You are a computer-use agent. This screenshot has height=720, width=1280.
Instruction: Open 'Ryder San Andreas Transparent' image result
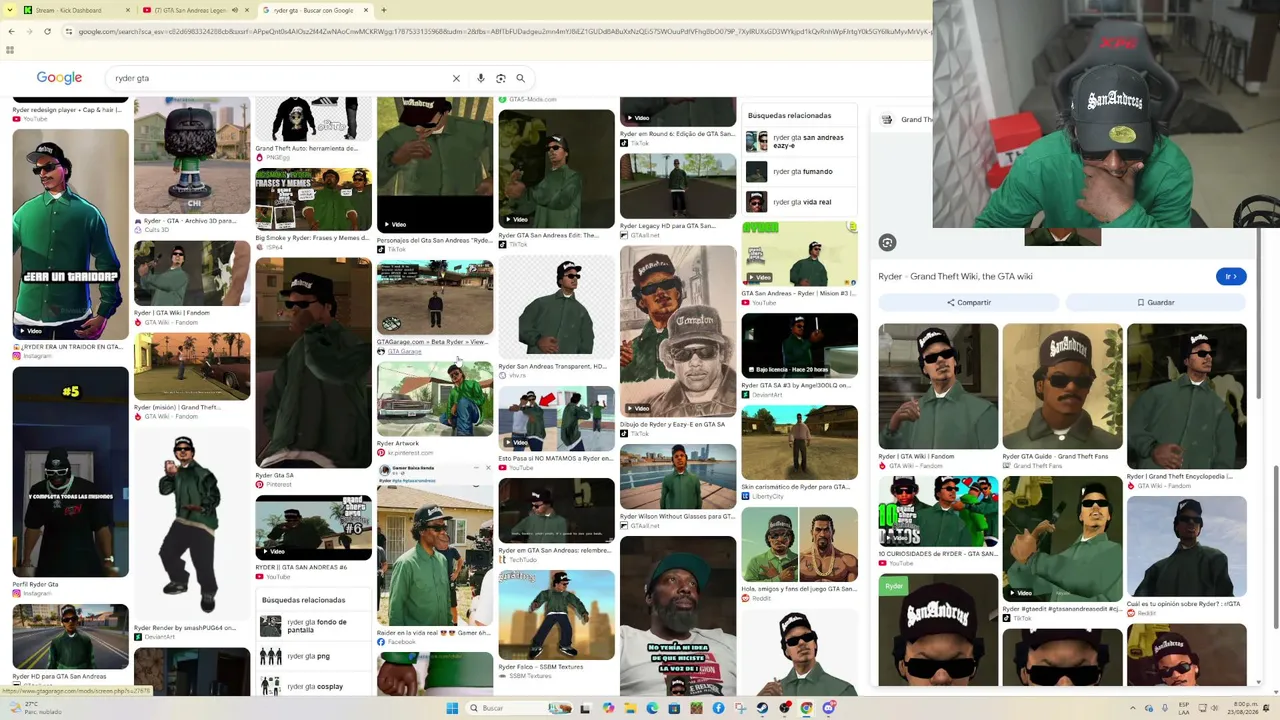point(556,307)
